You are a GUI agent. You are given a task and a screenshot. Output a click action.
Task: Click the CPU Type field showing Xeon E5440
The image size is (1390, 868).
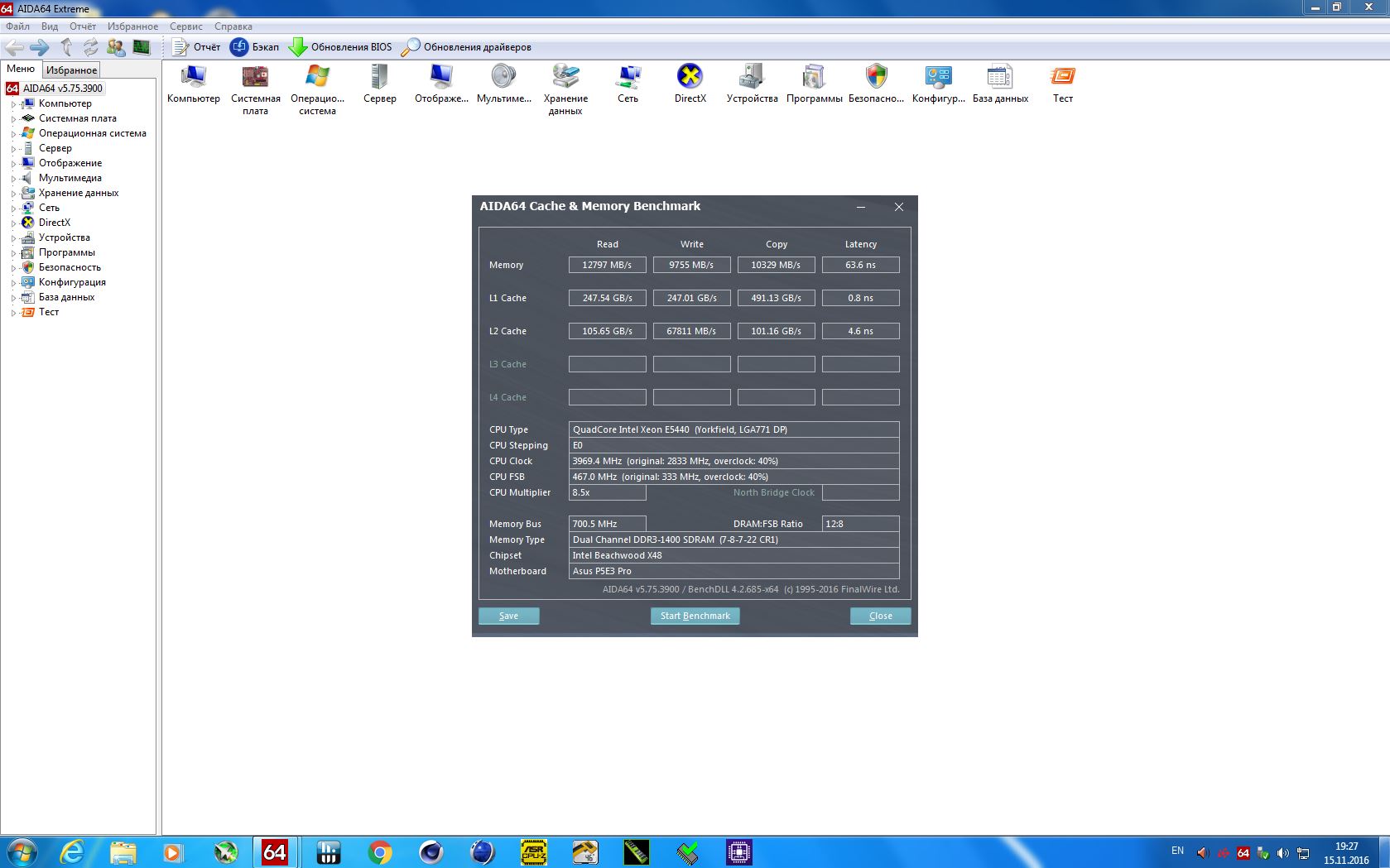[x=734, y=429]
